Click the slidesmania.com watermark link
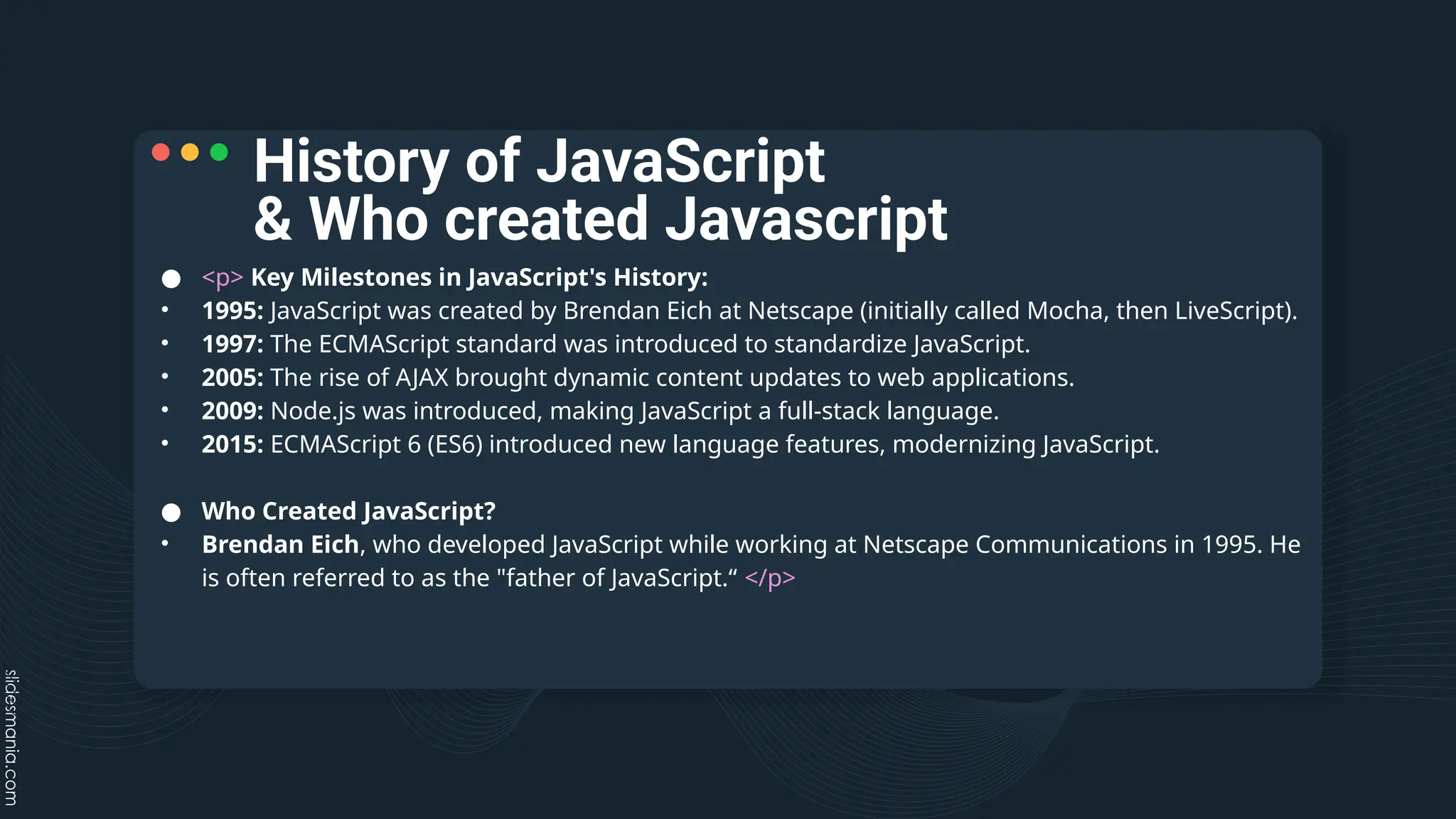This screenshot has width=1456, height=819. coord(11,737)
